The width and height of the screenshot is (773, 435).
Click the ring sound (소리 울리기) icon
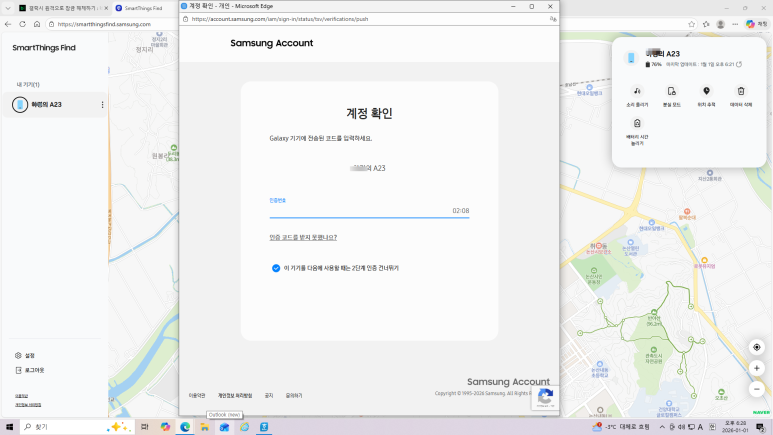pos(637,91)
